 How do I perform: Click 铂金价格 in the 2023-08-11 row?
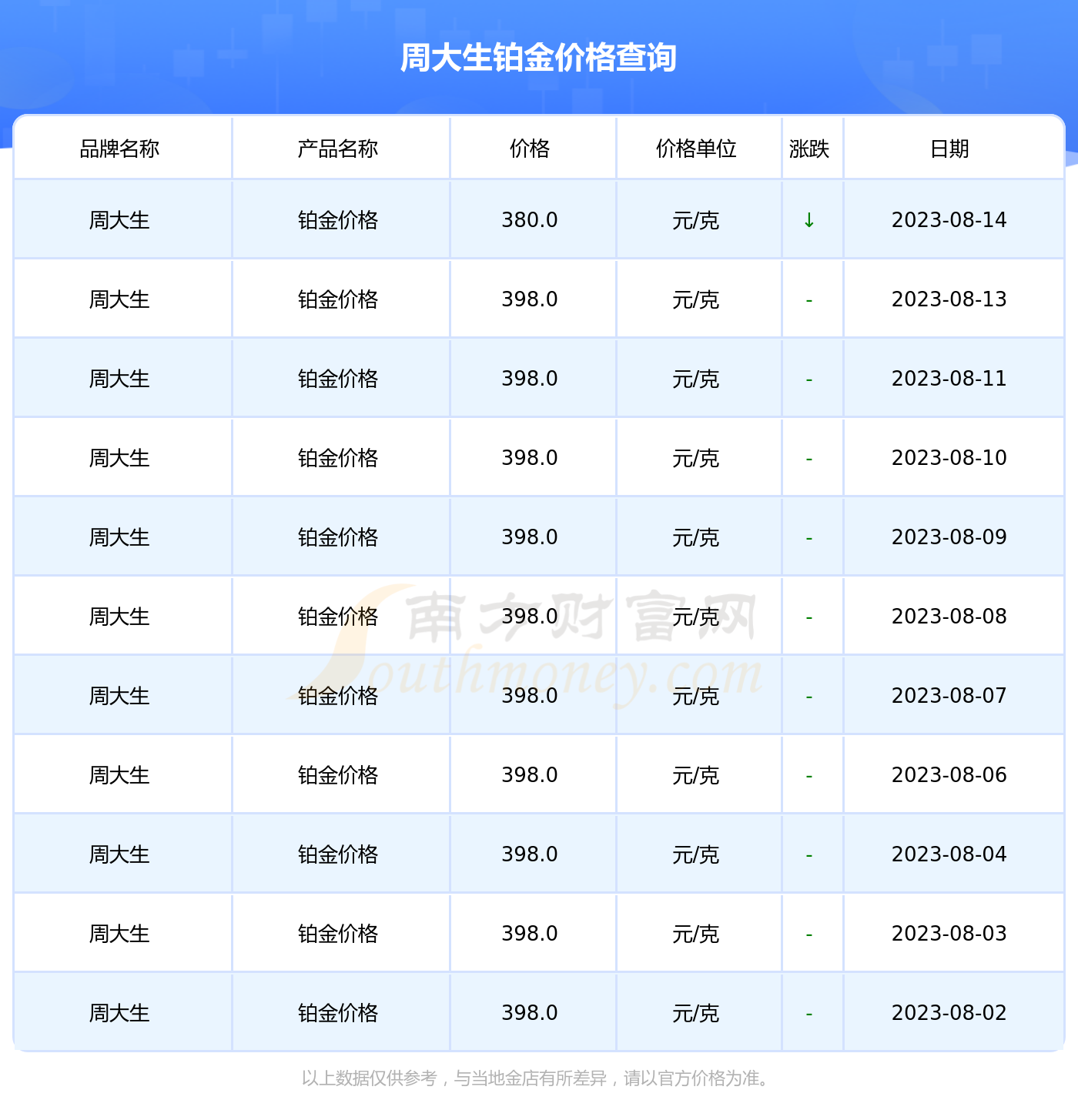click(338, 379)
